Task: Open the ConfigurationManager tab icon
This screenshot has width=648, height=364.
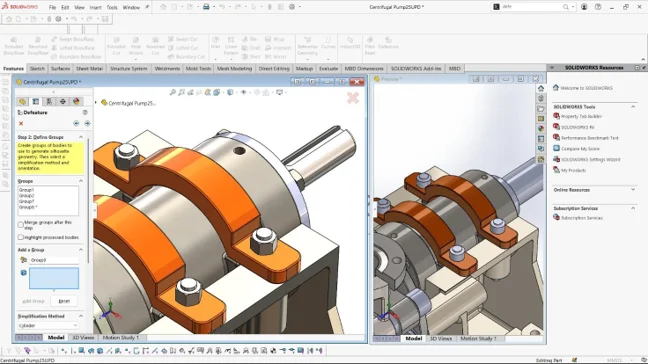Action: [x=49, y=101]
